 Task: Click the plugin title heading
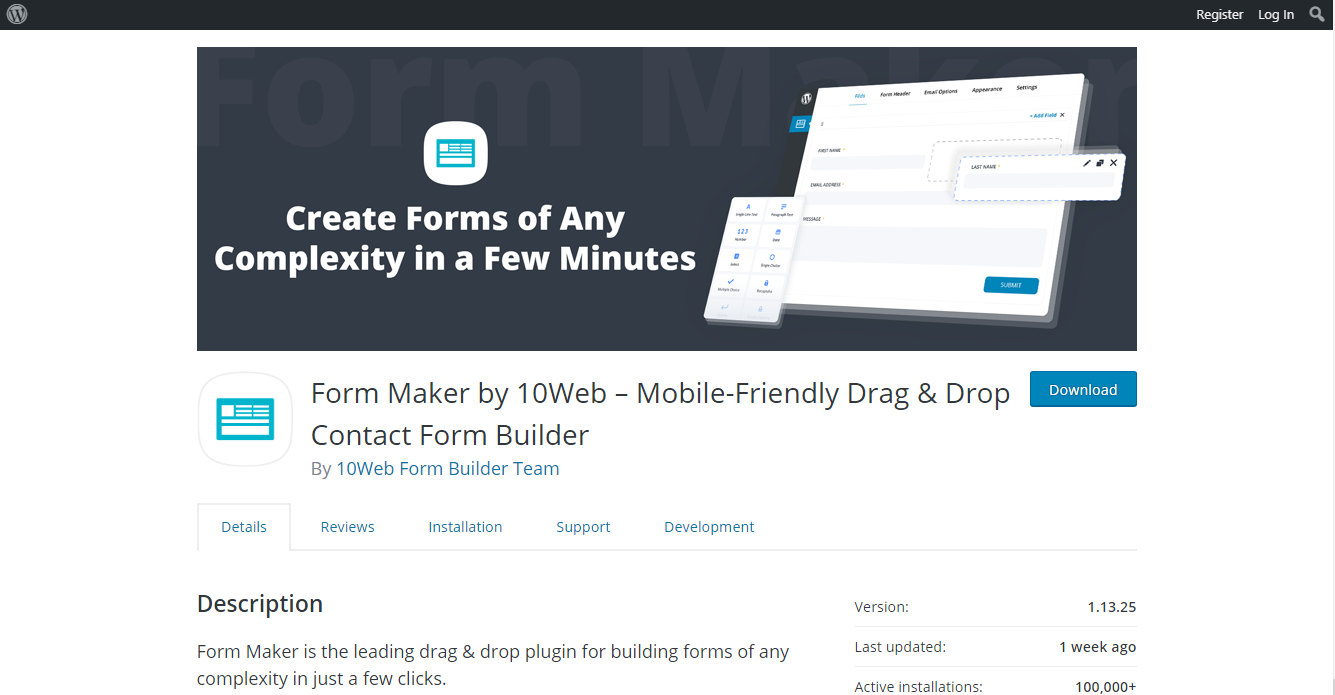660,414
